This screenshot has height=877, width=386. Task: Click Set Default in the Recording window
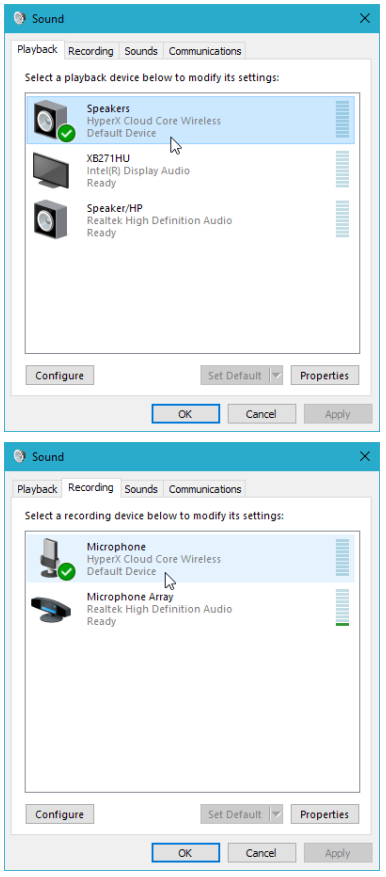click(235, 814)
